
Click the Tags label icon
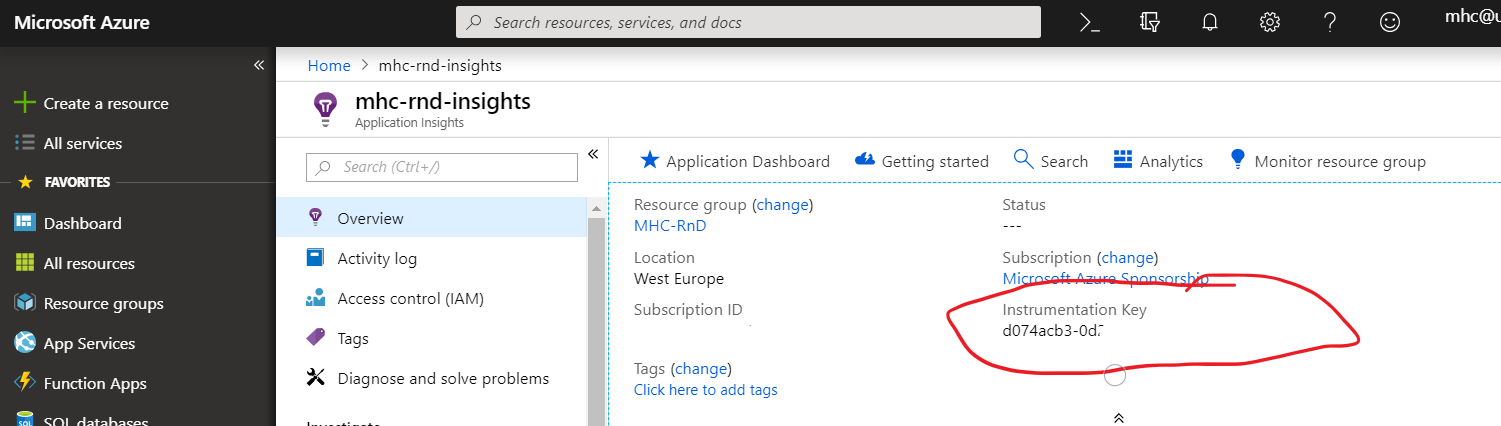pos(316,338)
